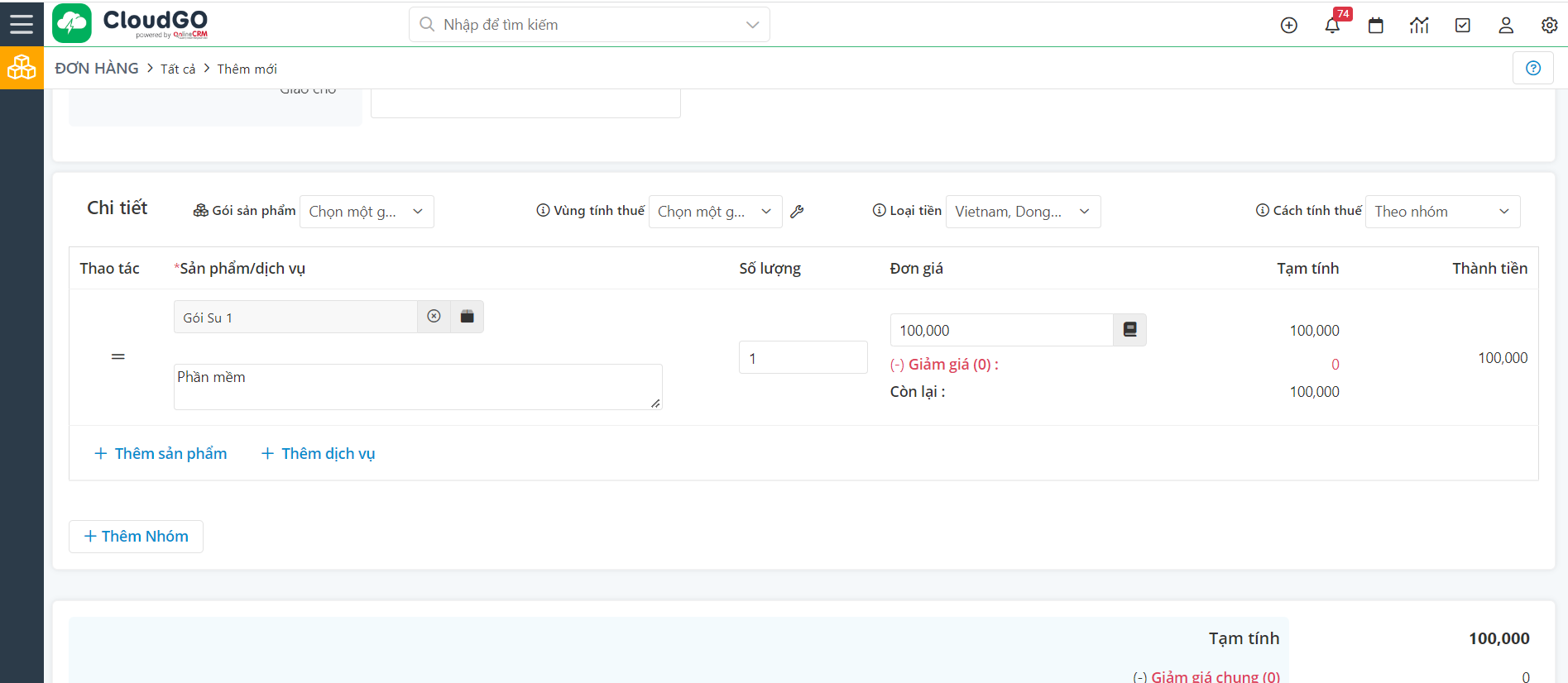The height and width of the screenshot is (683, 1568).
Task: Click the Thêm sản phẩm link
Action: tap(161, 453)
